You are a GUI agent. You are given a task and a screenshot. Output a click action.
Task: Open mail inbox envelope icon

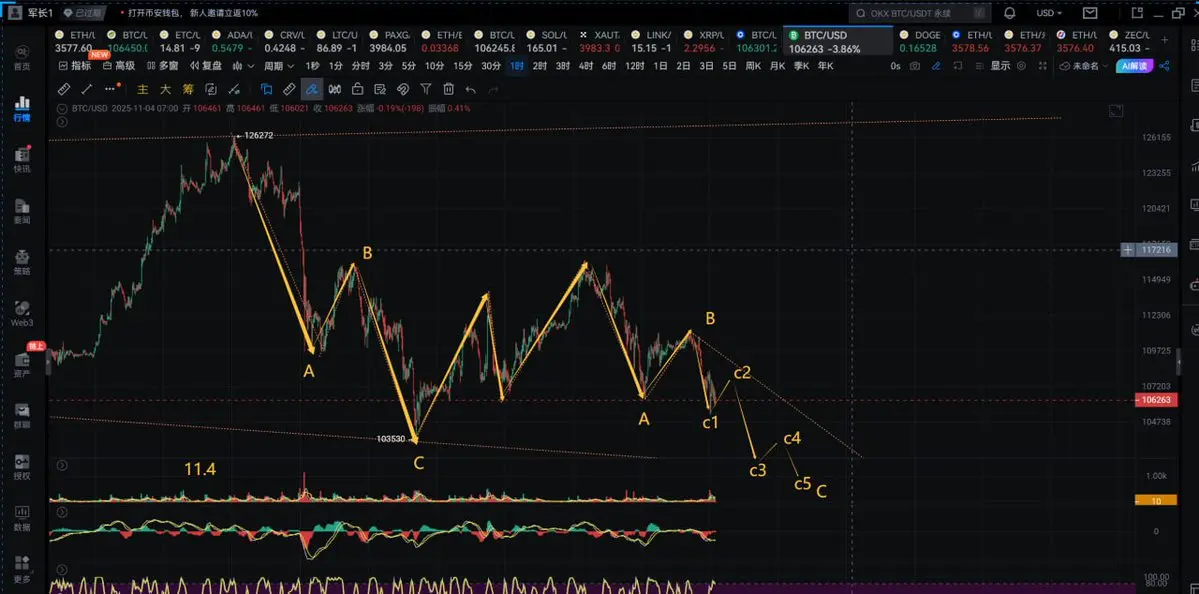pos(1090,13)
